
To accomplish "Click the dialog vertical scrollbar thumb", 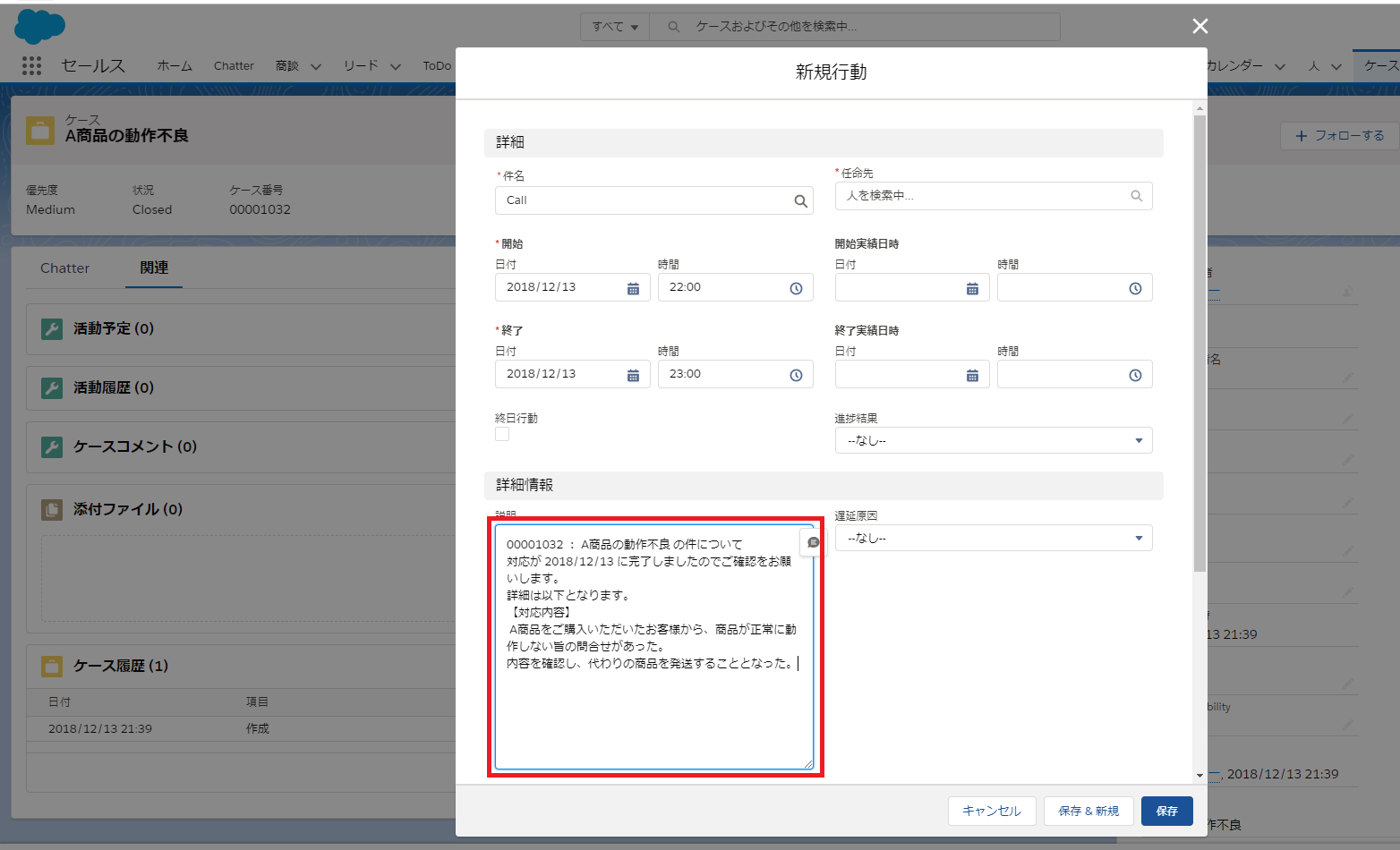I will [x=1199, y=344].
